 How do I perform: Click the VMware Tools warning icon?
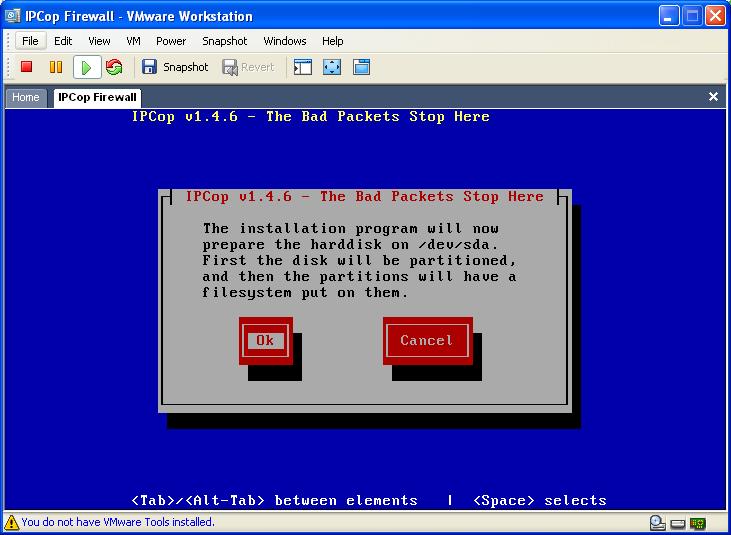(x=12, y=522)
